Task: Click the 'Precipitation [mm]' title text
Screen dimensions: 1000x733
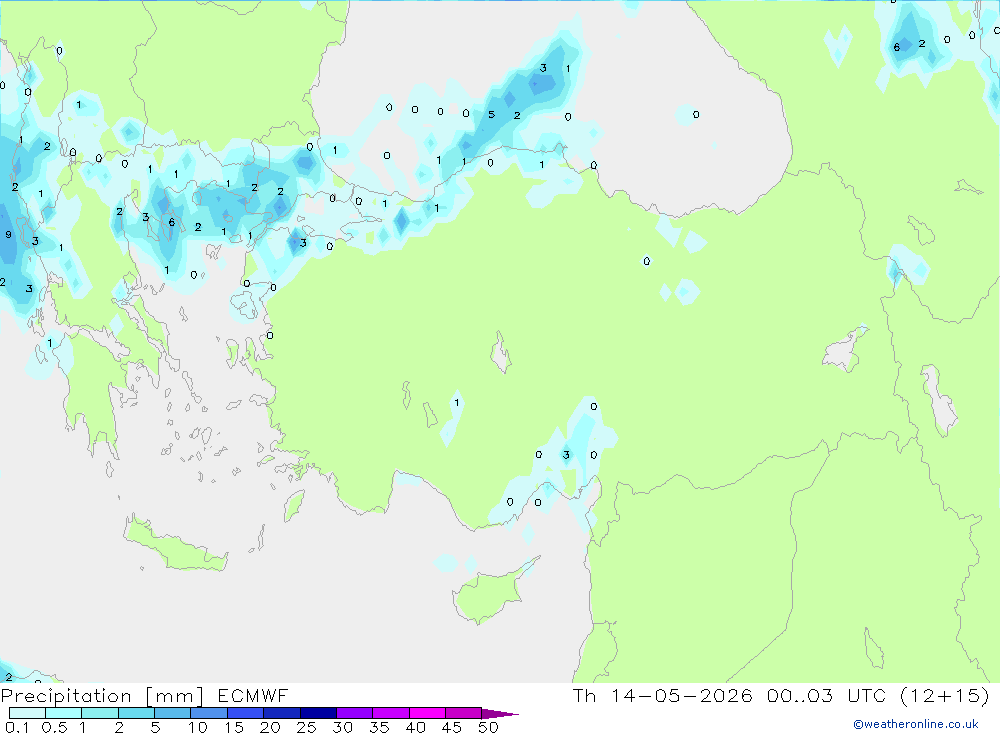Action: click(x=102, y=696)
